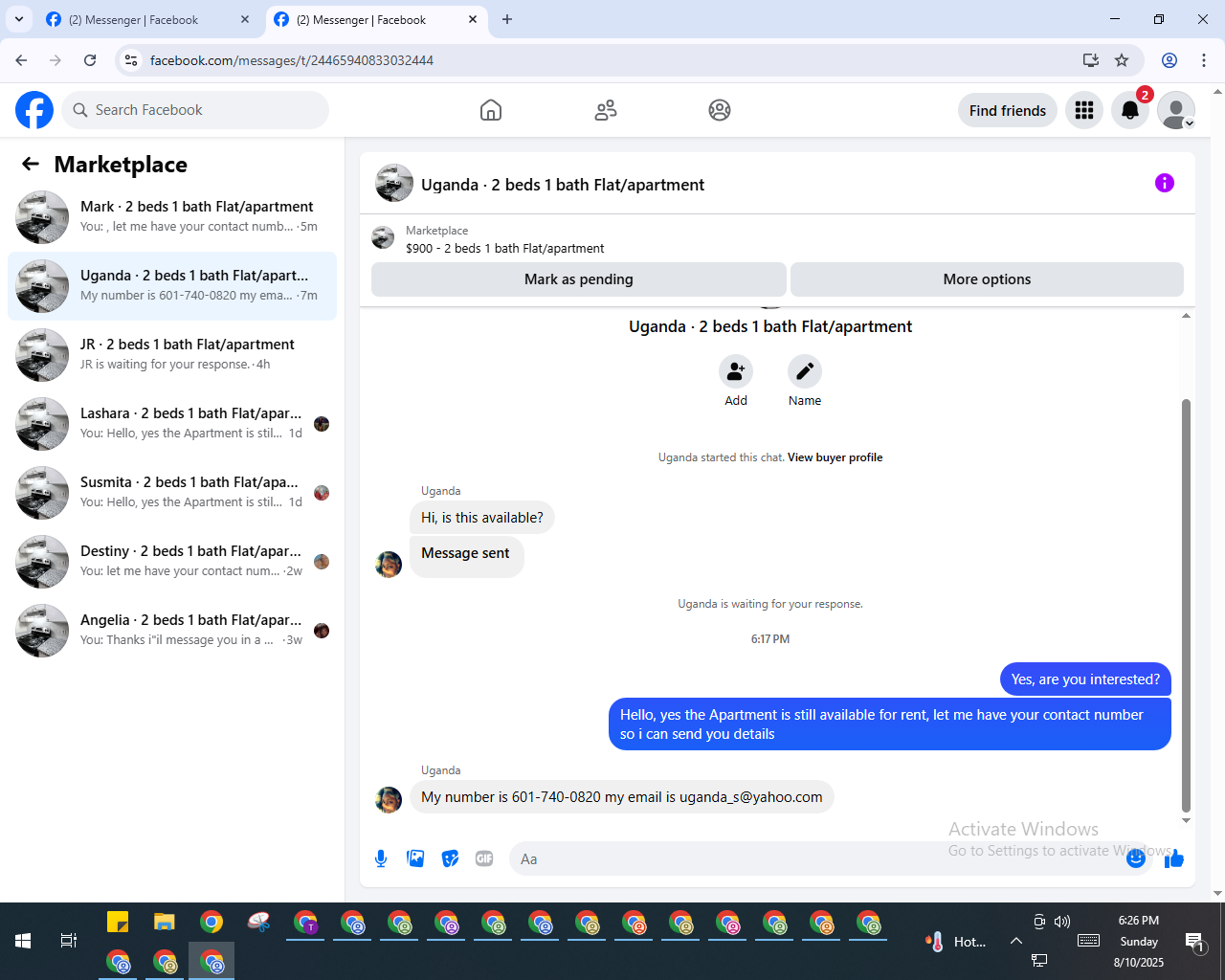Open Chrome three-dot menu
This screenshot has height=980, width=1225.
[x=1204, y=60]
